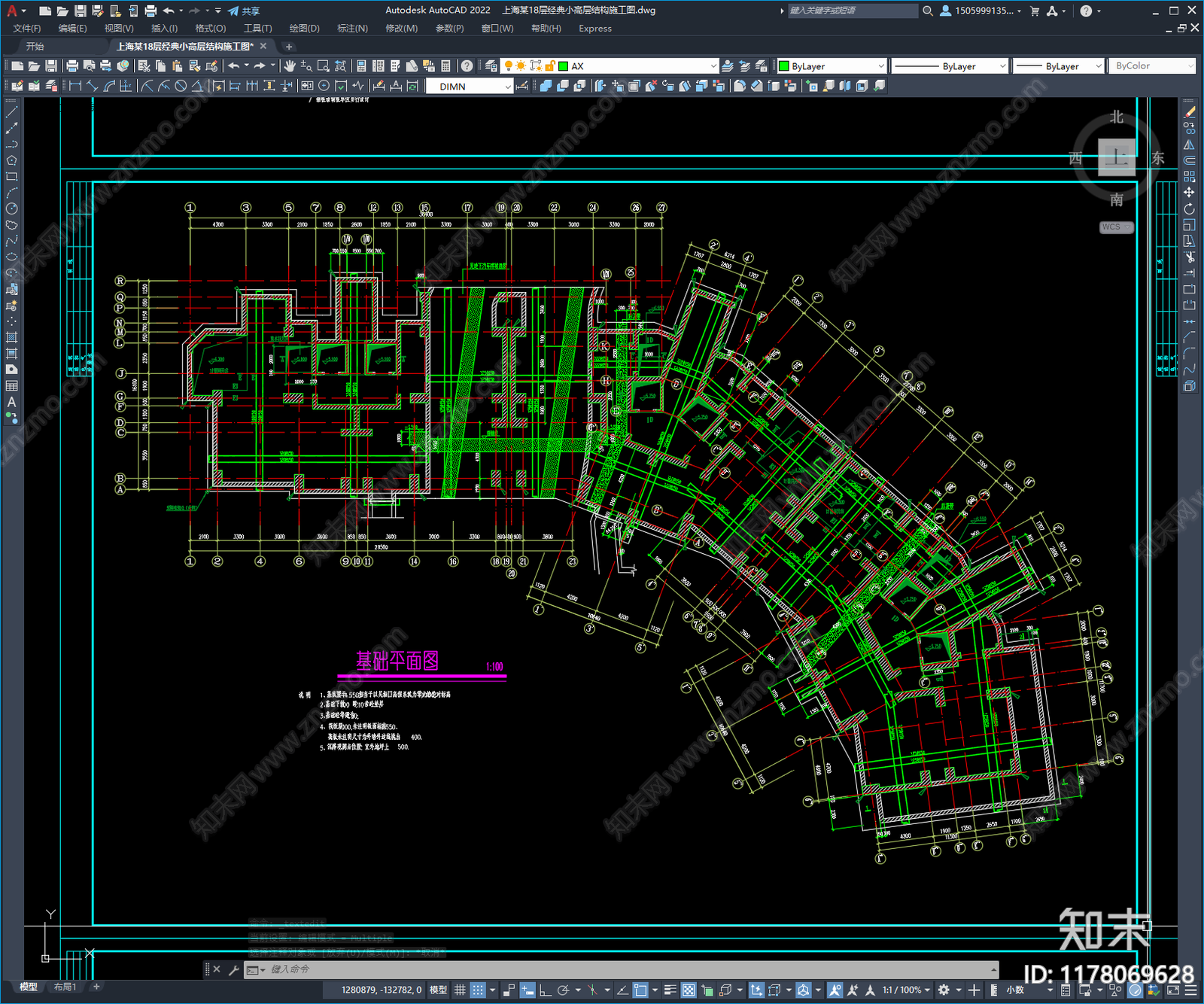Toggle snap mode in status bar

(478, 990)
